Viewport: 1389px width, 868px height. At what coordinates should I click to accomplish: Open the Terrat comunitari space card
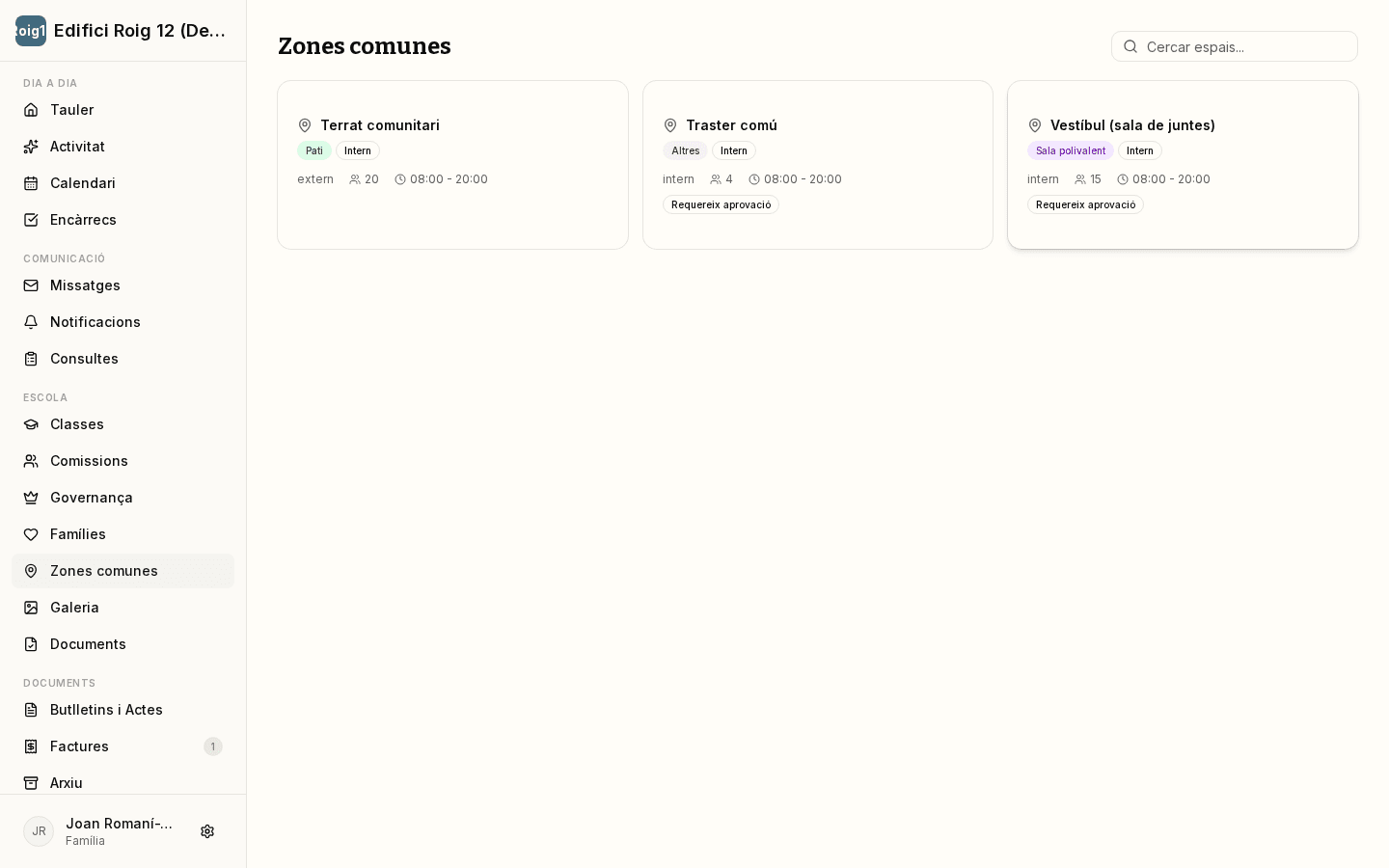tap(452, 165)
